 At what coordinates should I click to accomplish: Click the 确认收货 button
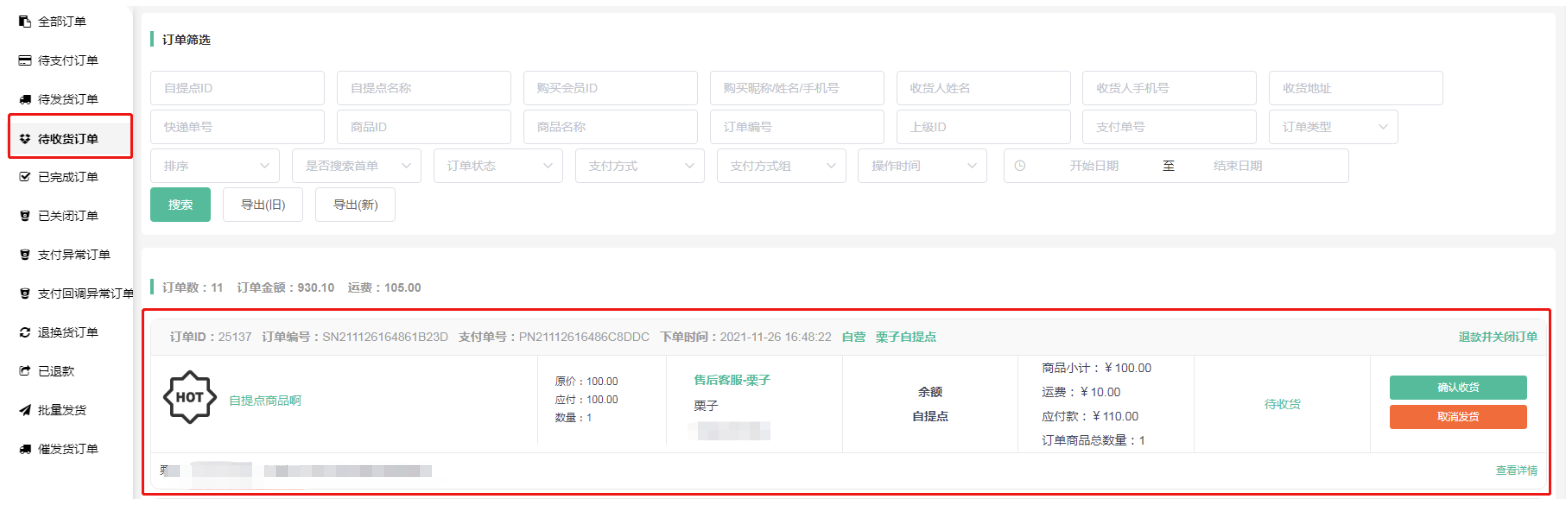pos(1457,388)
